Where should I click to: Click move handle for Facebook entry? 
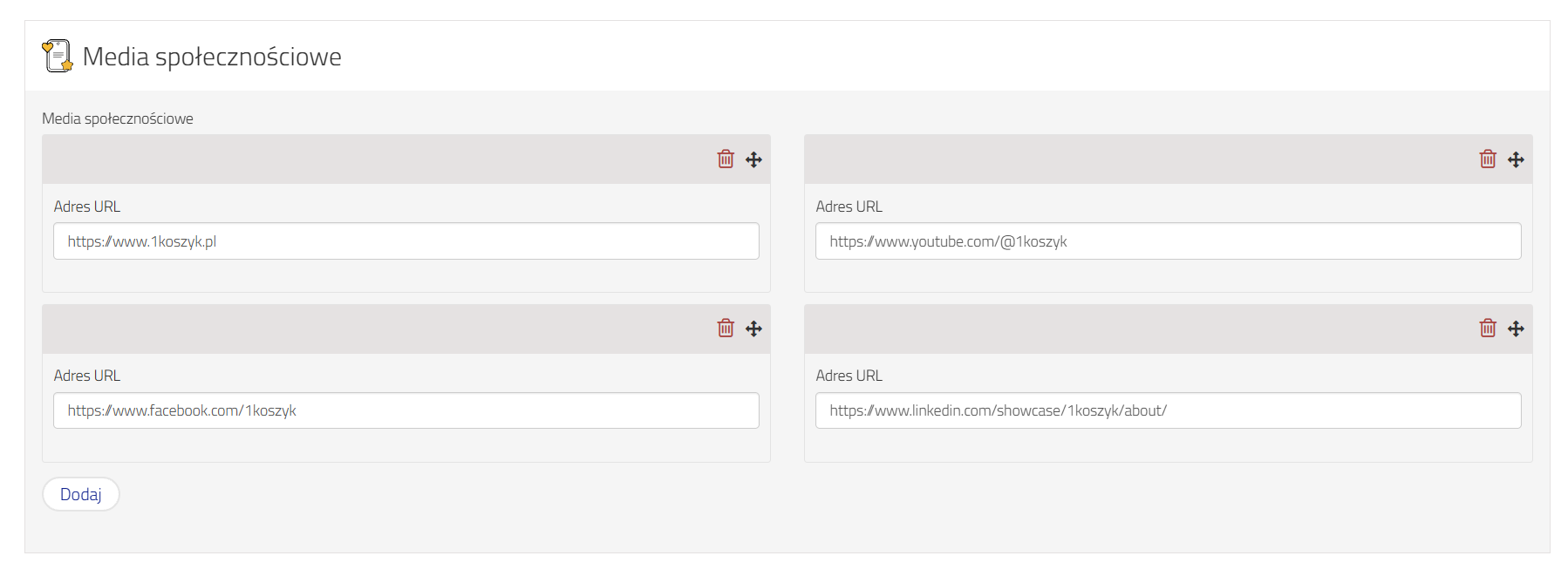754,329
